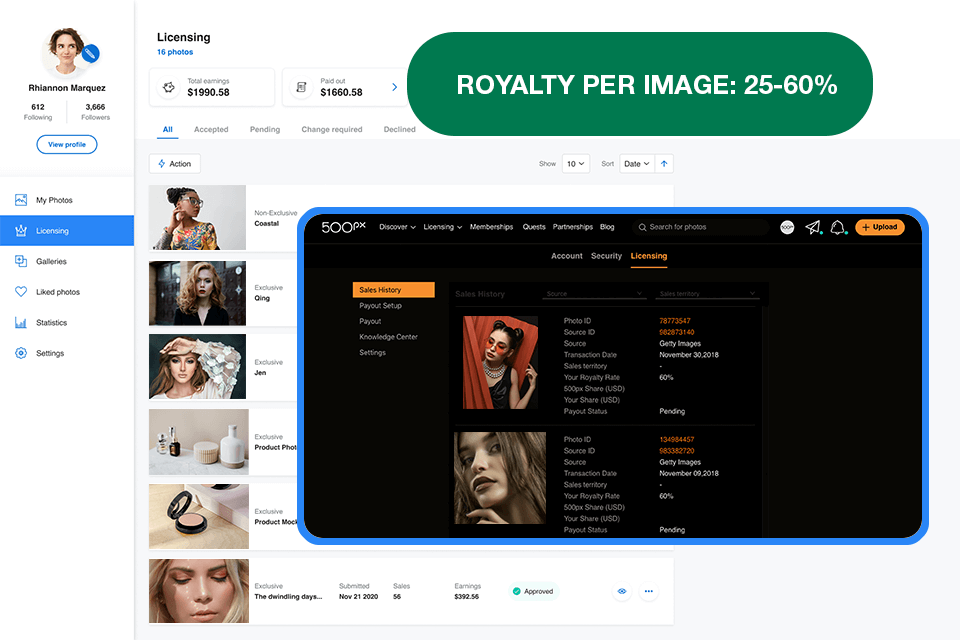Open the Sort Date dropdown

(637, 164)
